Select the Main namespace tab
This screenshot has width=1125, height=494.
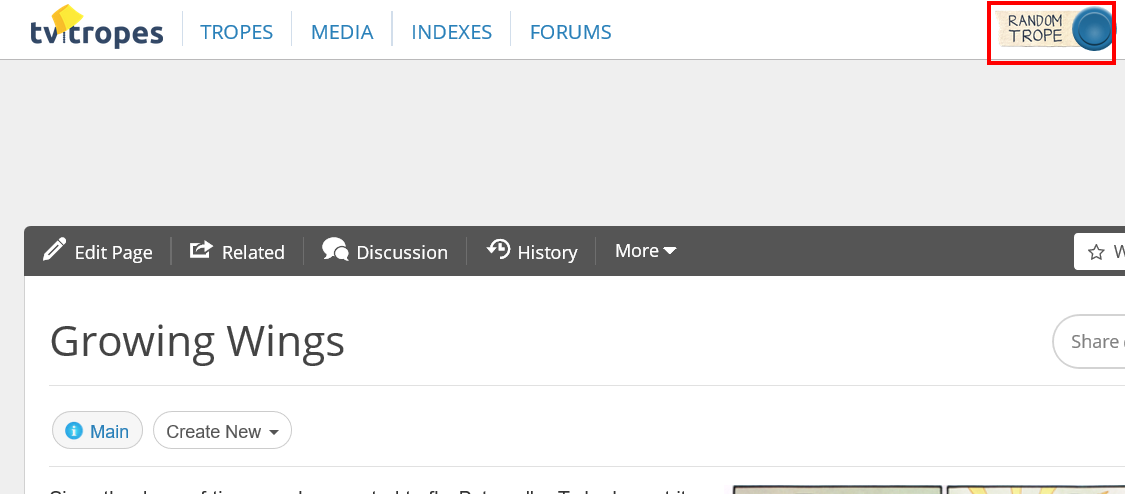[x=98, y=431]
